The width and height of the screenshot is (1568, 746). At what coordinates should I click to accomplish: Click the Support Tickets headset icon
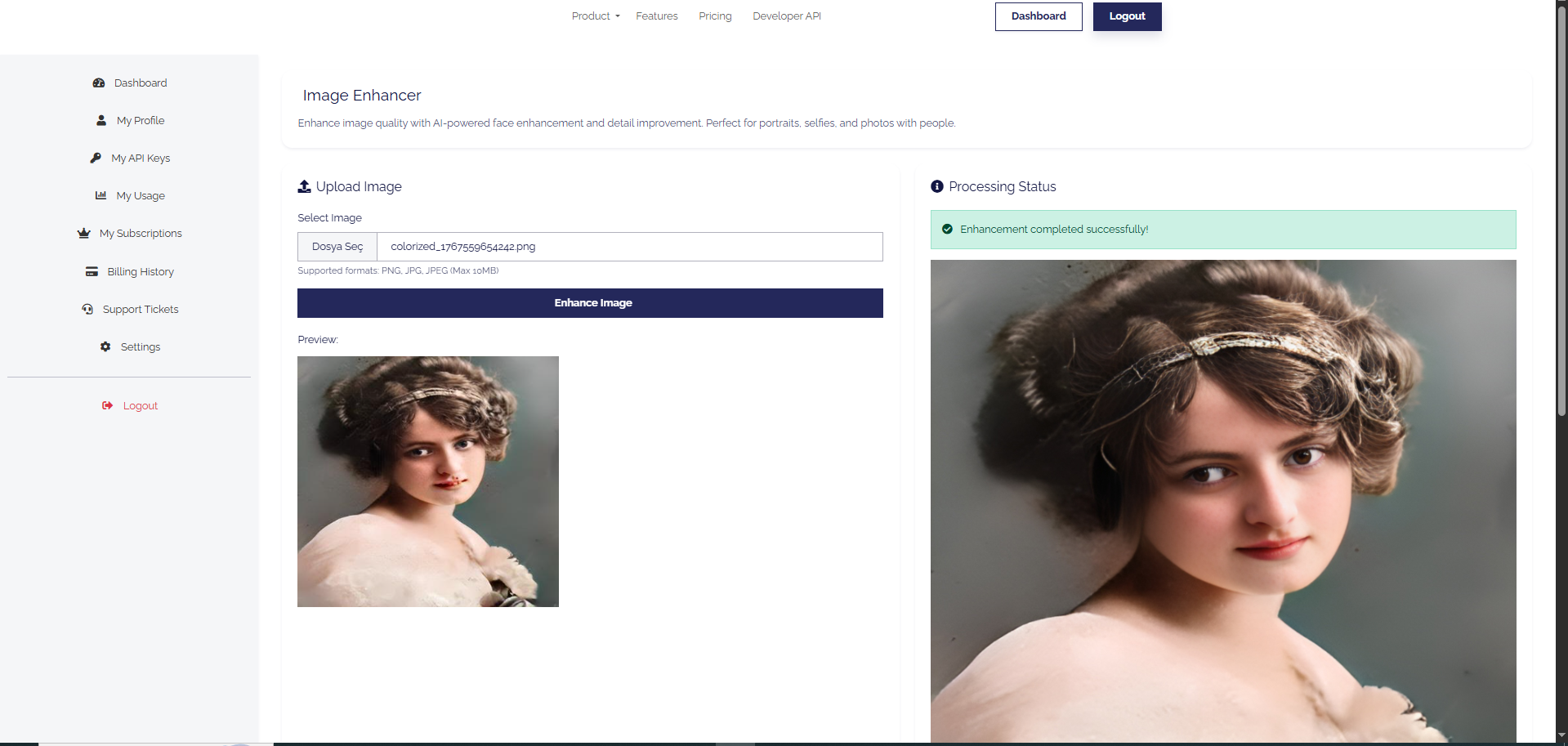point(87,310)
